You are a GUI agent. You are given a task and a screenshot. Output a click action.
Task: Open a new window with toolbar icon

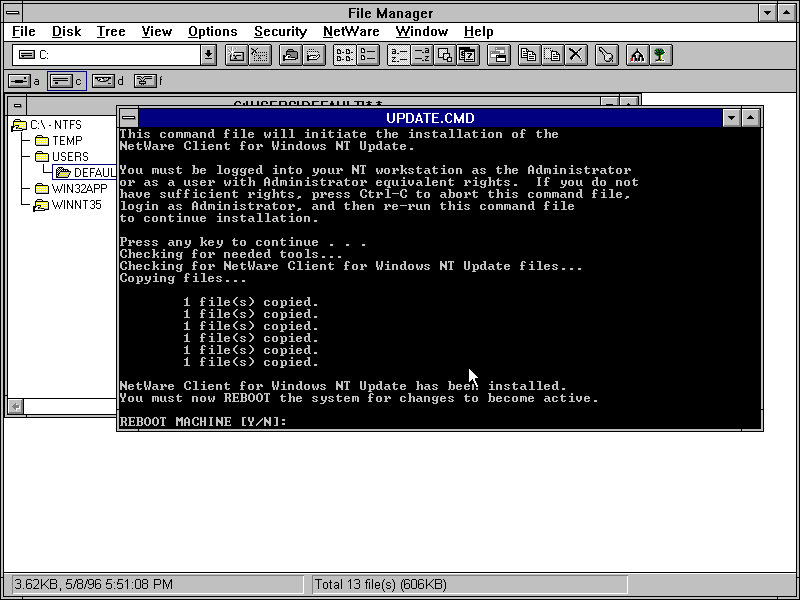(x=499, y=55)
